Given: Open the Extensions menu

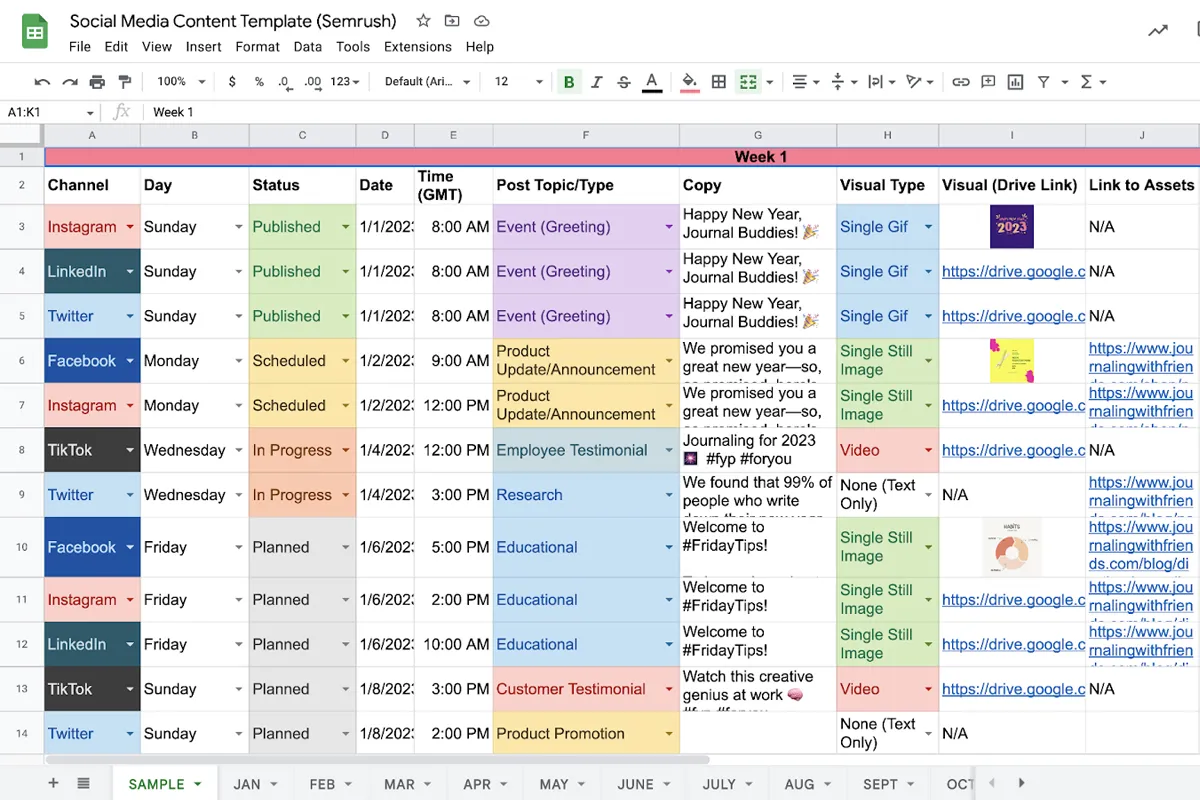Looking at the screenshot, I should [417, 46].
